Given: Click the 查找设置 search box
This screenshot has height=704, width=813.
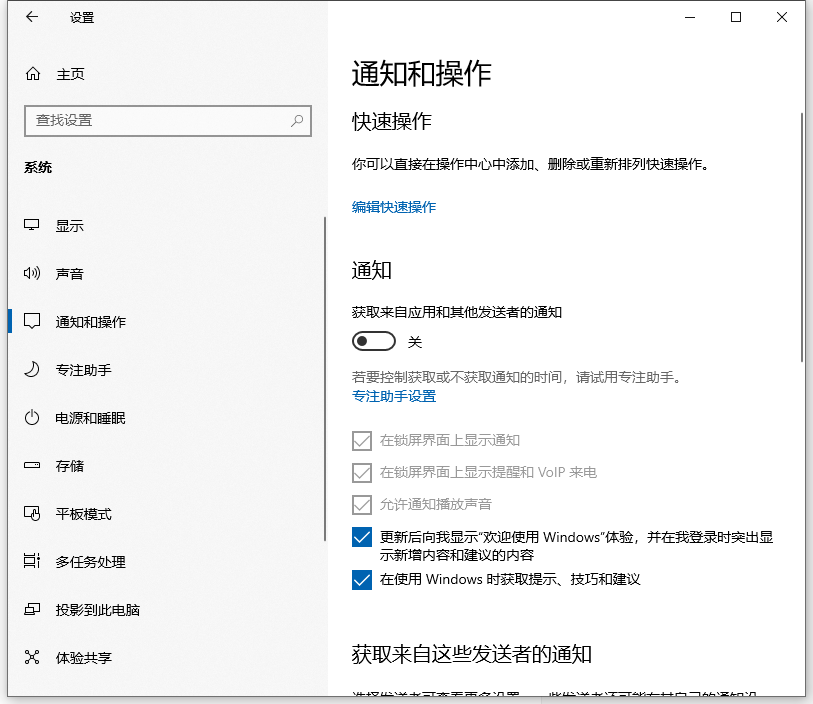Looking at the screenshot, I should pyautogui.click(x=167, y=120).
